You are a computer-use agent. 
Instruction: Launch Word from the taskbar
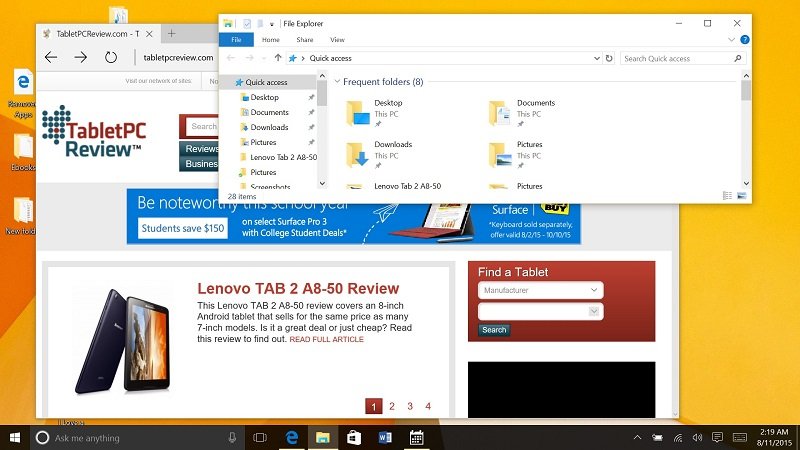(385, 438)
